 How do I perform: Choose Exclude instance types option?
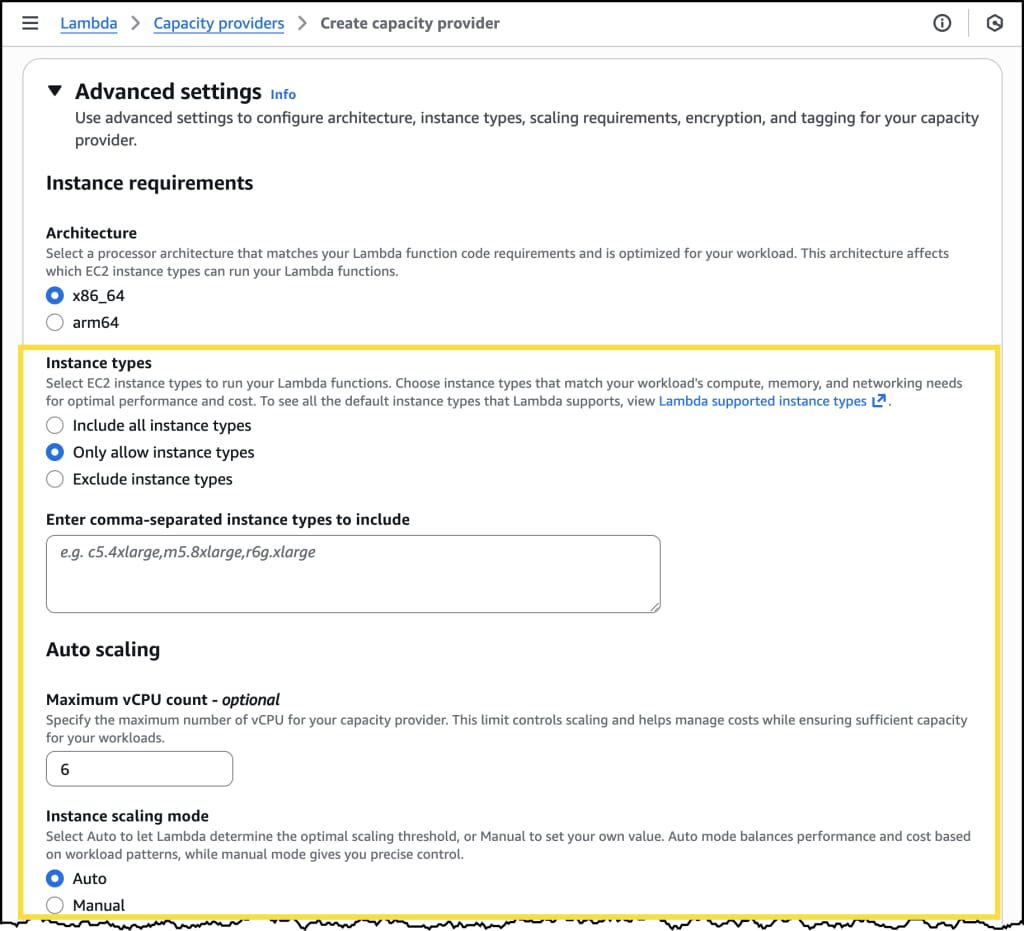pos(55,480)
